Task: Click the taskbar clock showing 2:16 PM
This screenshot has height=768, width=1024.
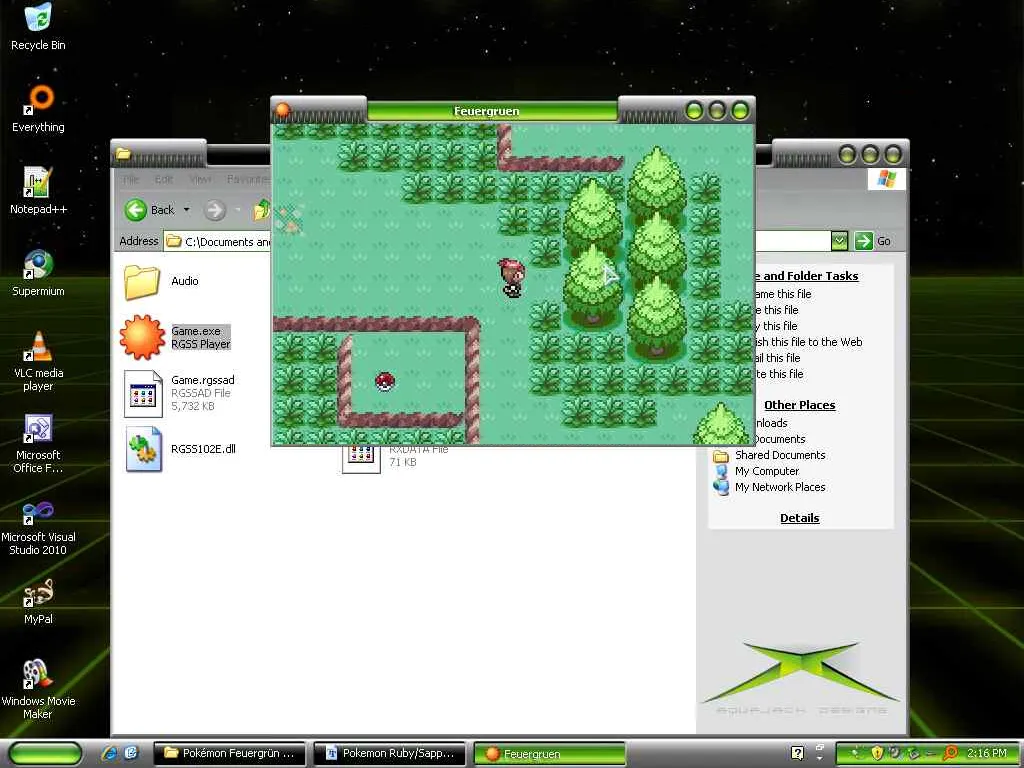Action: tap(986, 753)
